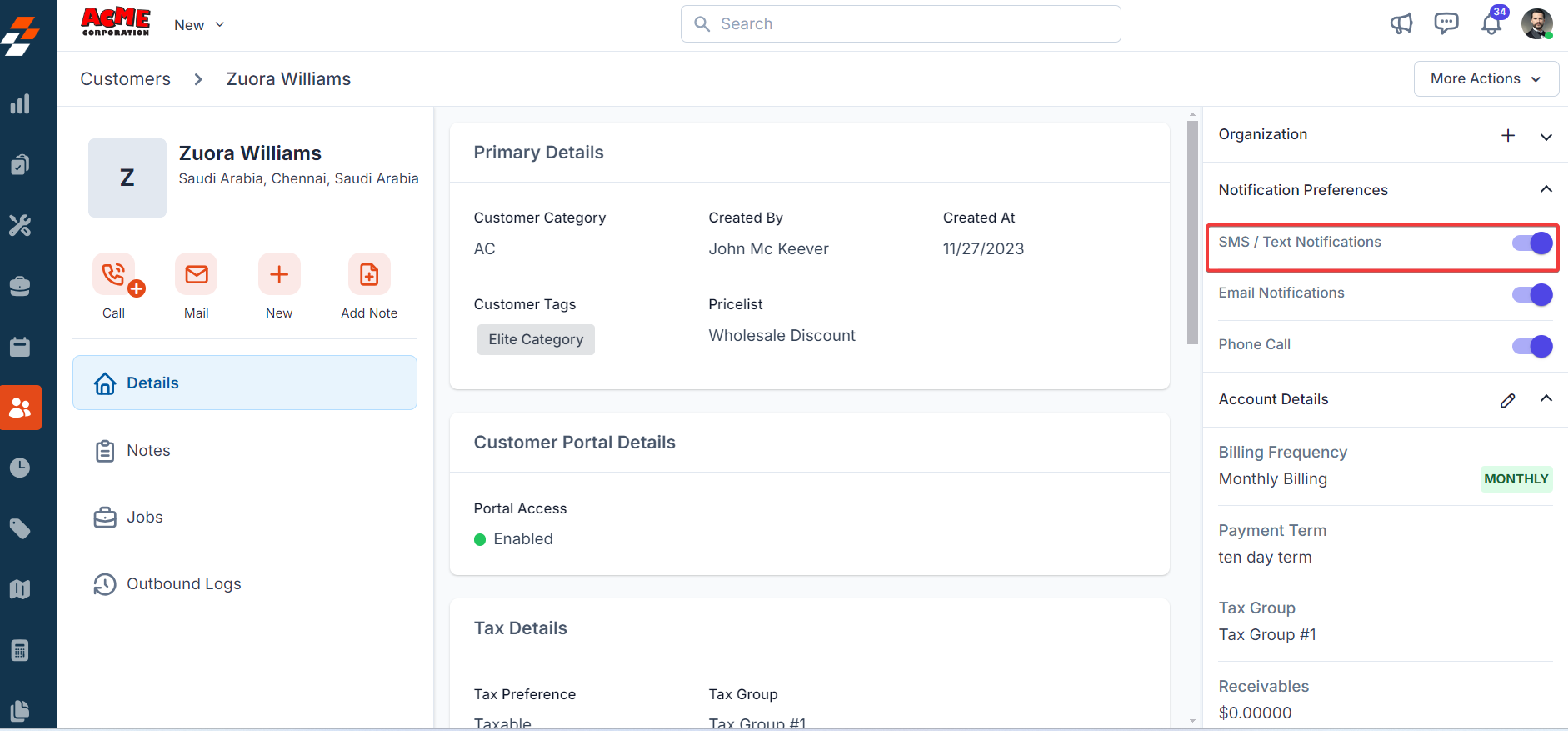Turn off Email Notifications toggle
Image resolution: width=1568 pixels, height=731 pixels.
(x=1532, y=294)
